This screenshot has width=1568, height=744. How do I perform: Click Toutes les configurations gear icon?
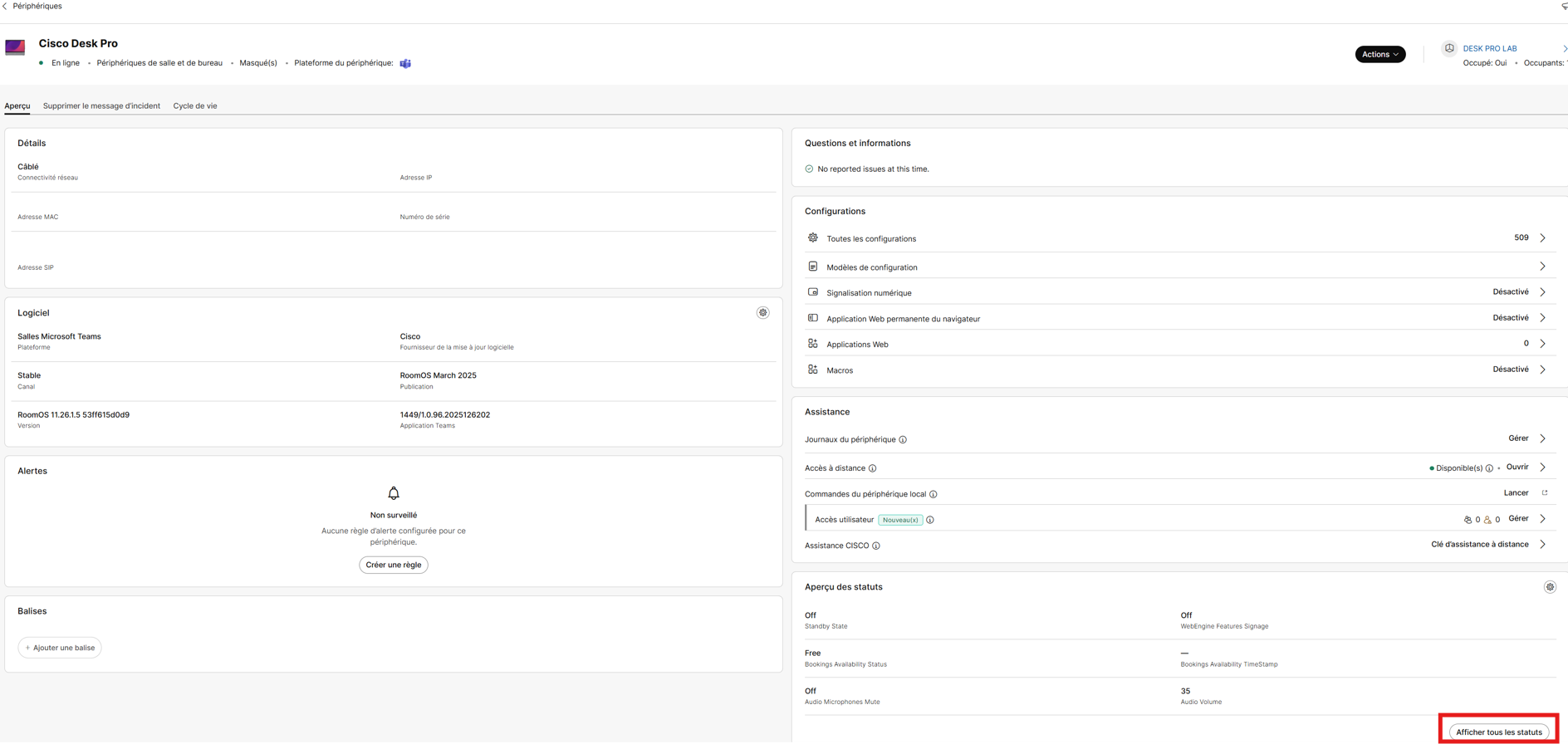click(x=813, y=238)
